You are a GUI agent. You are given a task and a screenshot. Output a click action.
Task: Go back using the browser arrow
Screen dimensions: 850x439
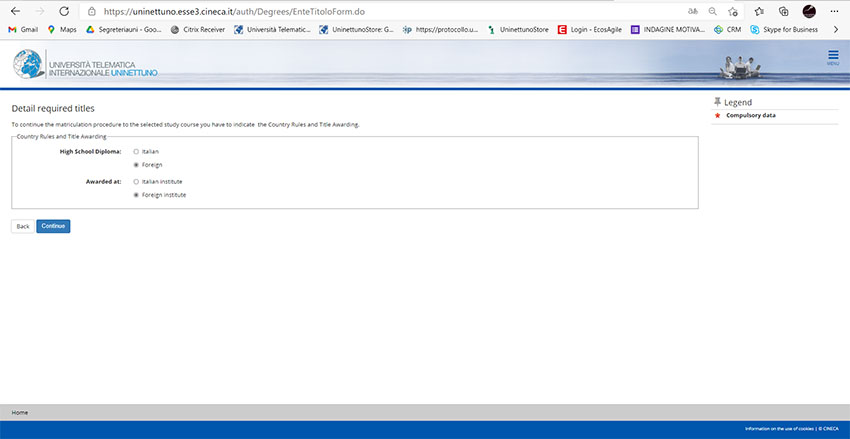tap(14, 11)
